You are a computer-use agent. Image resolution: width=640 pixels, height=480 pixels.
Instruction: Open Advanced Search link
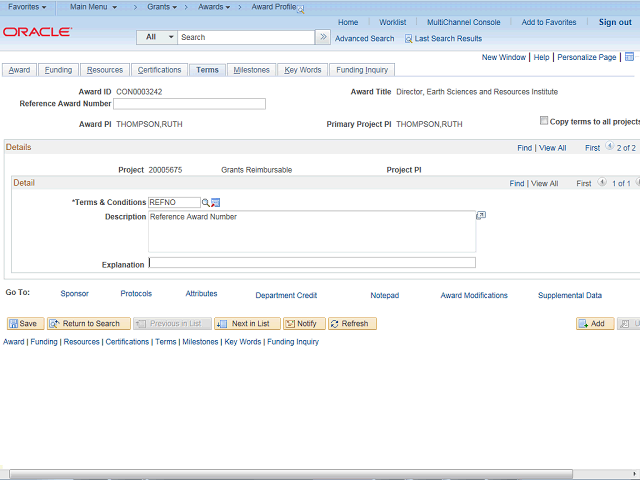pos(364,39)
